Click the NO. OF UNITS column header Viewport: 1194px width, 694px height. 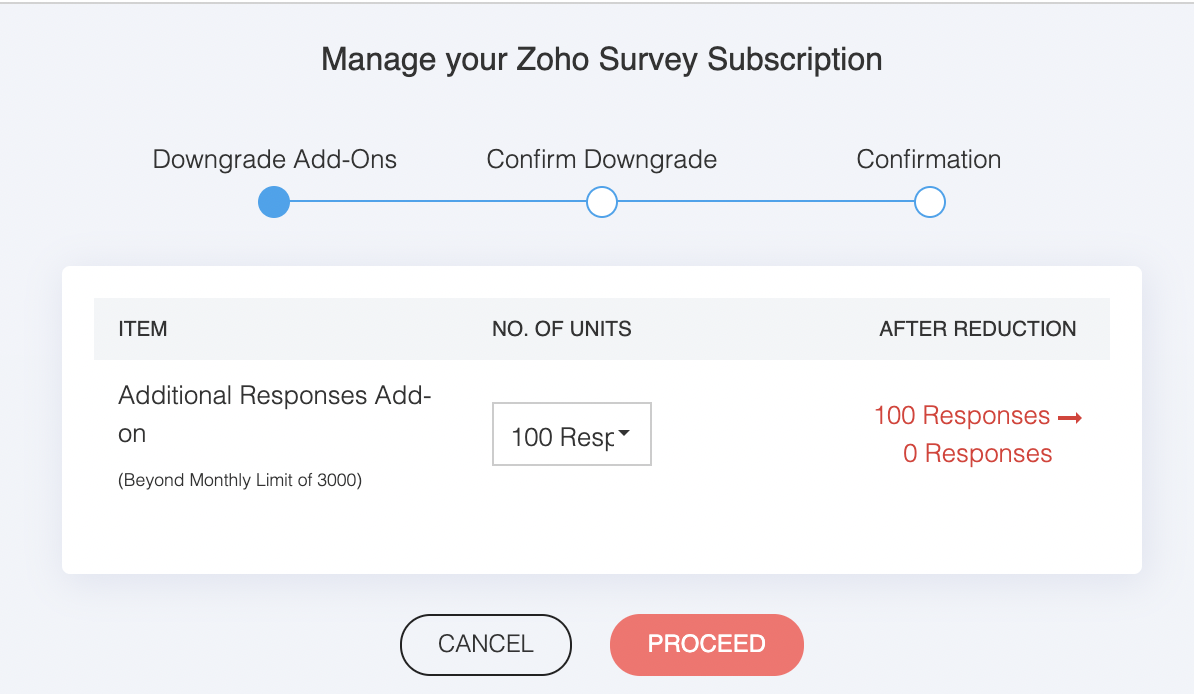pos(561,329)
